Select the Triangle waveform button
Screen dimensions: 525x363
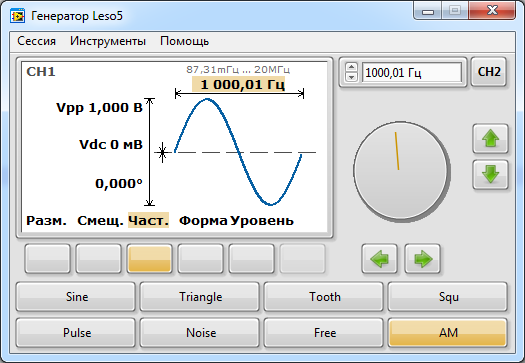(x=200, y=297)
